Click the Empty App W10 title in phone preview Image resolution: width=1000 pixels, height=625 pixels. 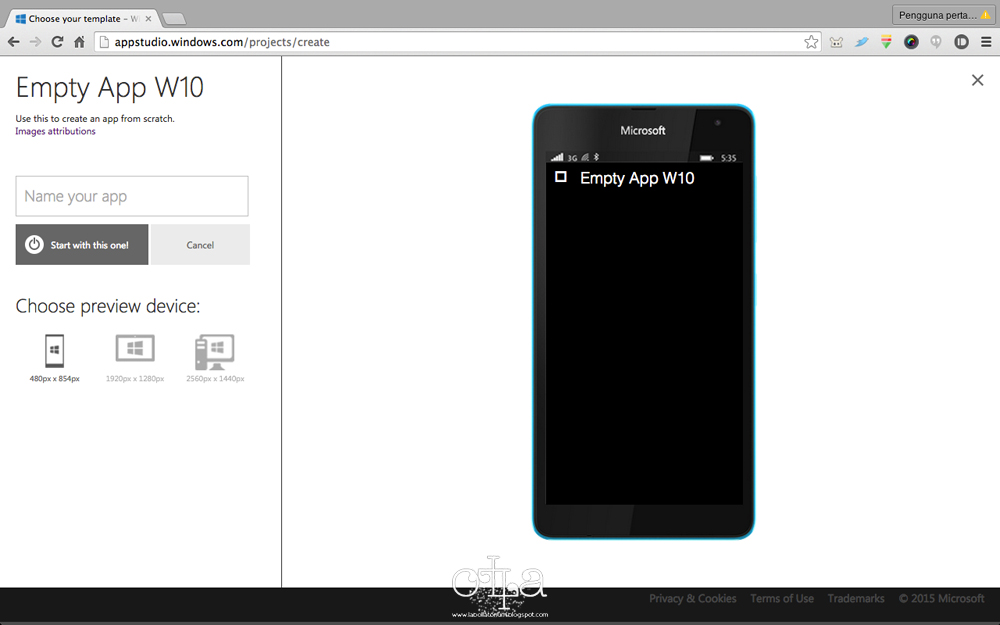point(637,178)
